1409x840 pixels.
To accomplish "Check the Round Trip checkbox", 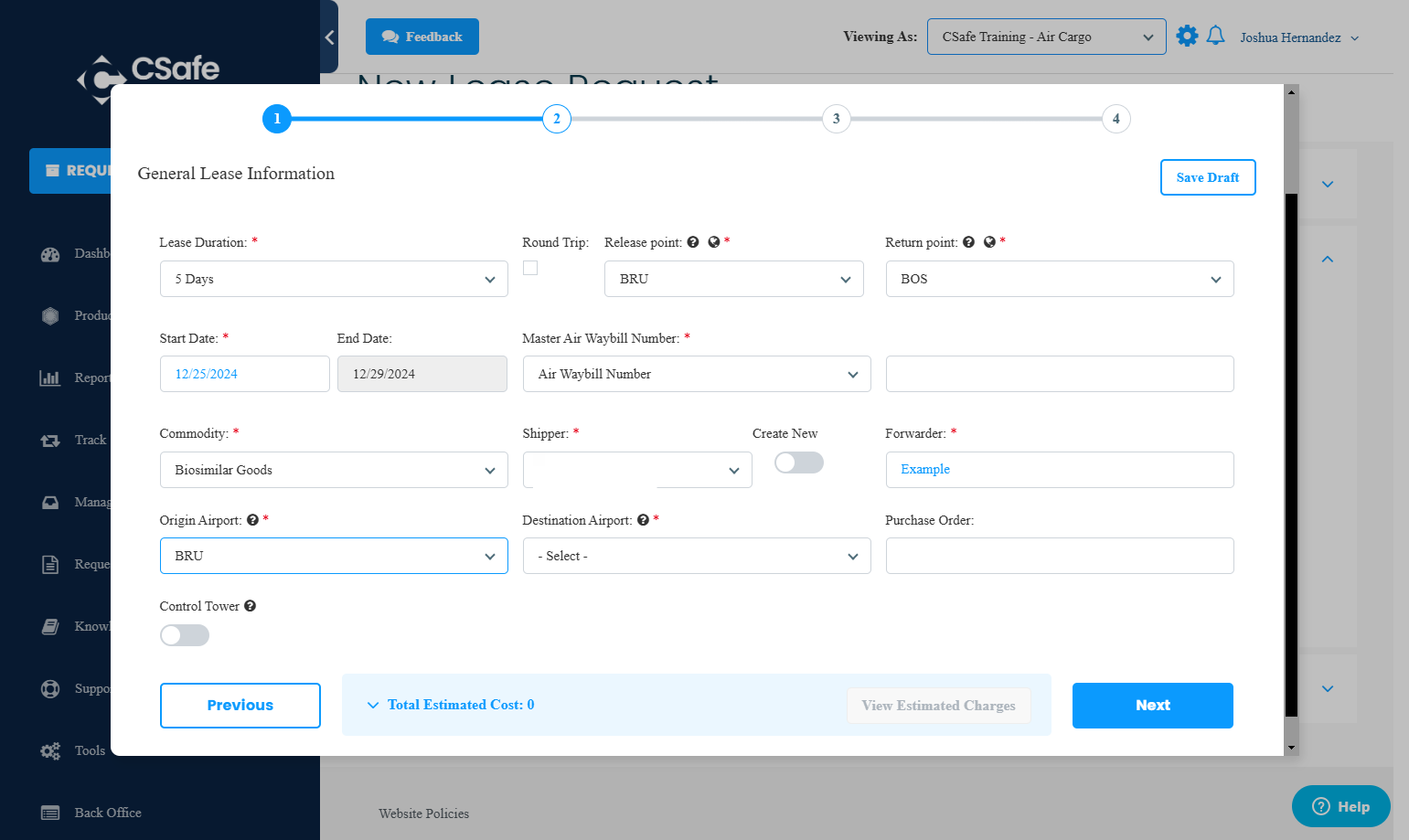I will (530, 268).
